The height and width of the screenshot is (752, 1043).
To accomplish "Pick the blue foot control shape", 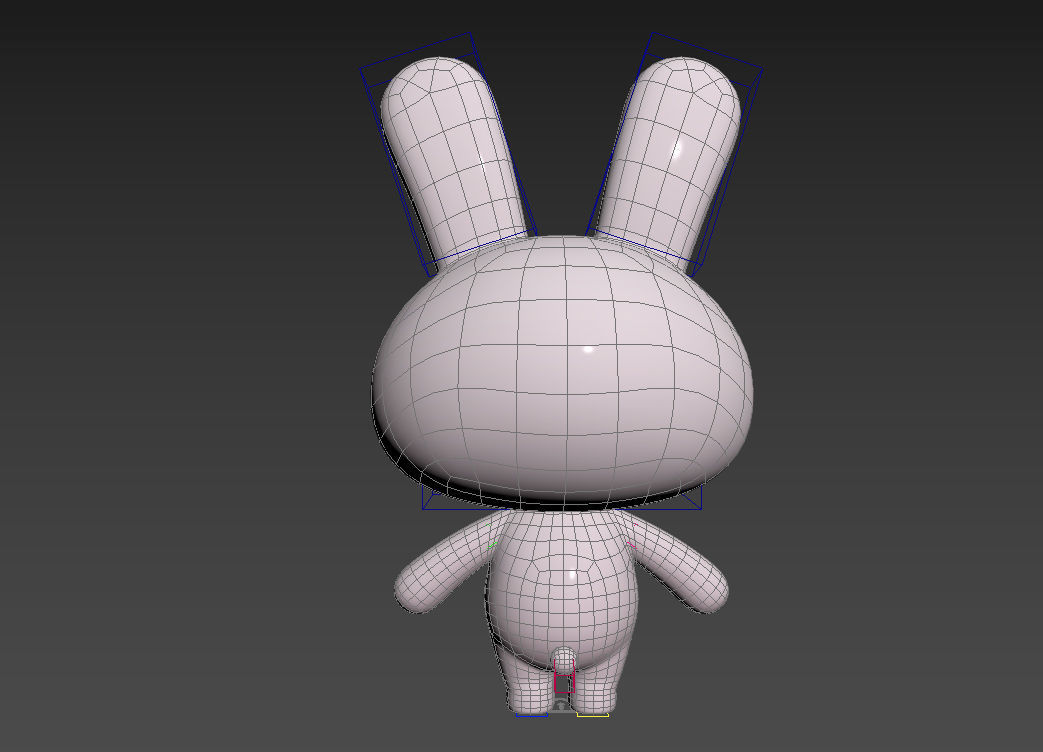I will (531, 715).
